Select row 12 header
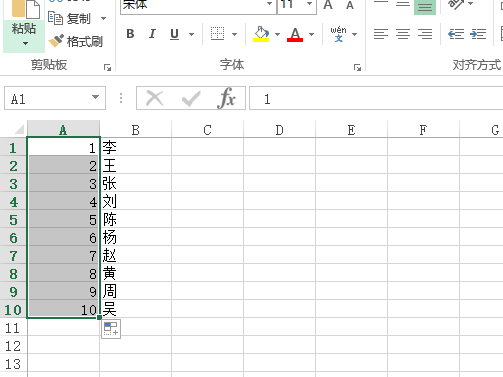This screenshot has width=503, height=377. point(13,346)
